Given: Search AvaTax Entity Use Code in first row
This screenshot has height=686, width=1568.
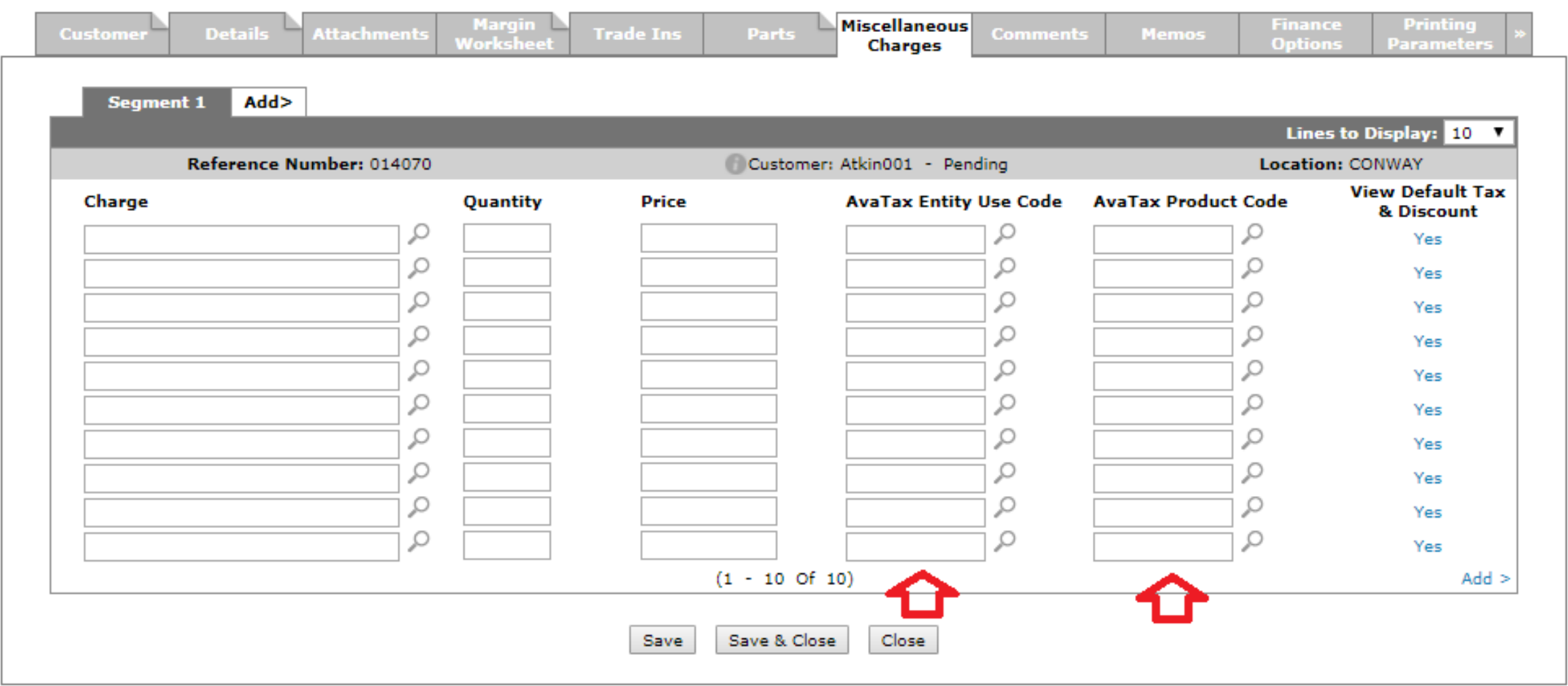Looking at the screenshot, I should click(1005, 235).
